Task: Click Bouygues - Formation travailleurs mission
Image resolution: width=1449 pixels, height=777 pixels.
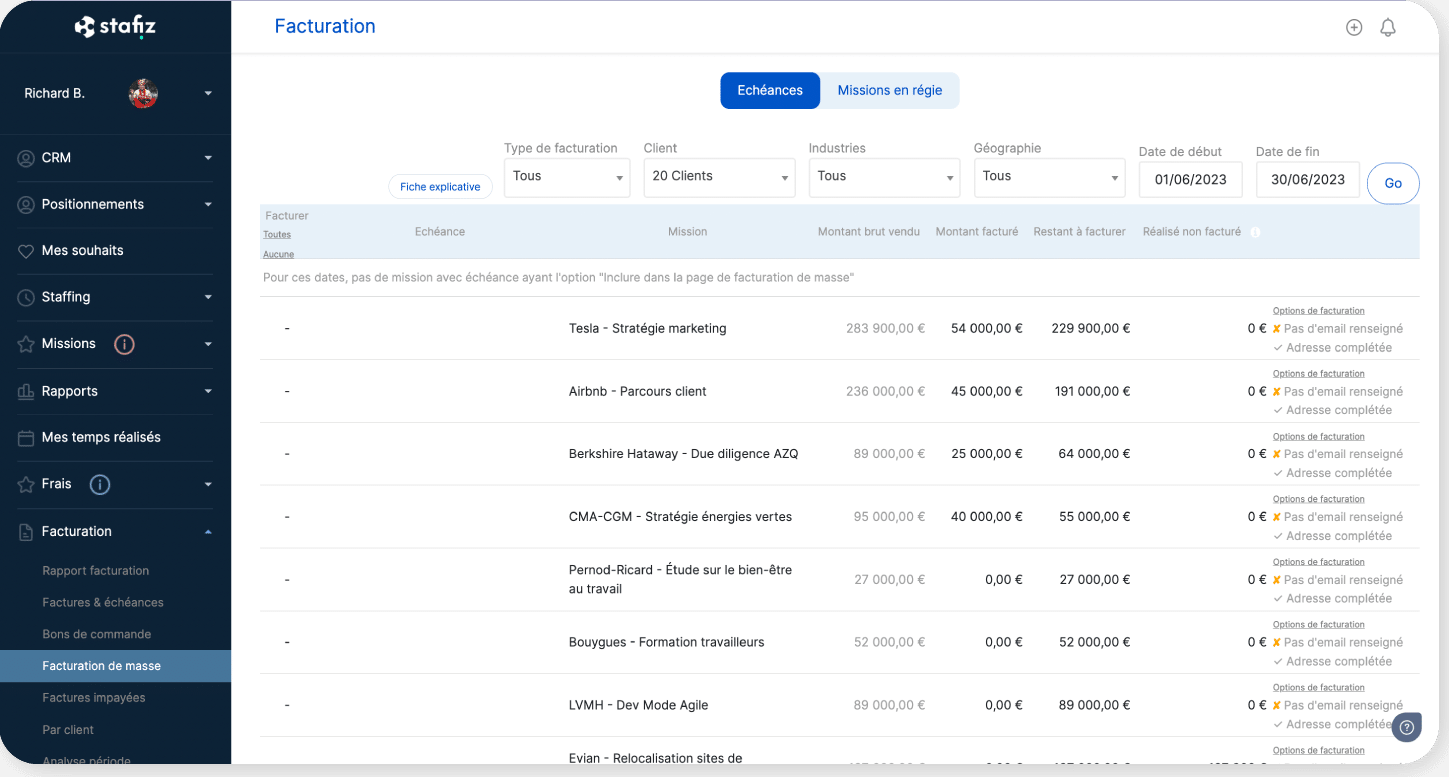Action: point(667,643)
